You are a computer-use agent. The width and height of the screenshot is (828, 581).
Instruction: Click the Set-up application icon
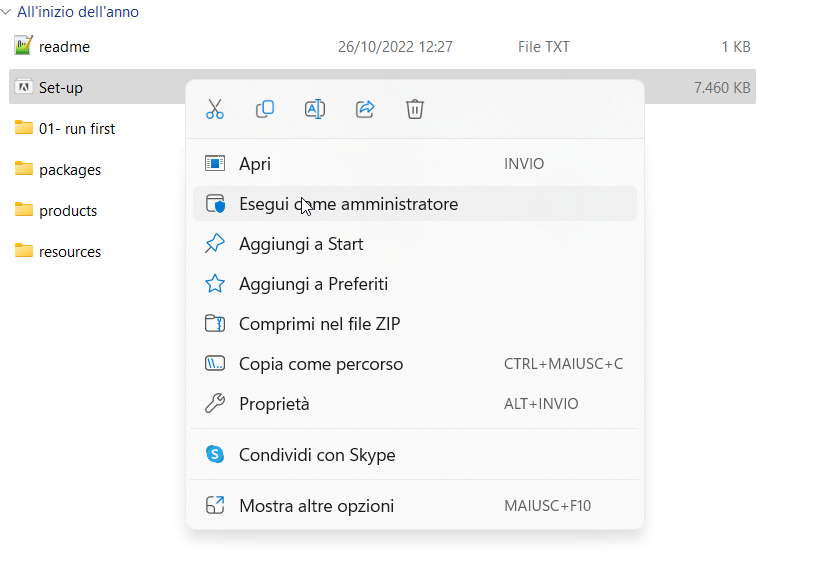pyautogui.click(x=23, y=87)
